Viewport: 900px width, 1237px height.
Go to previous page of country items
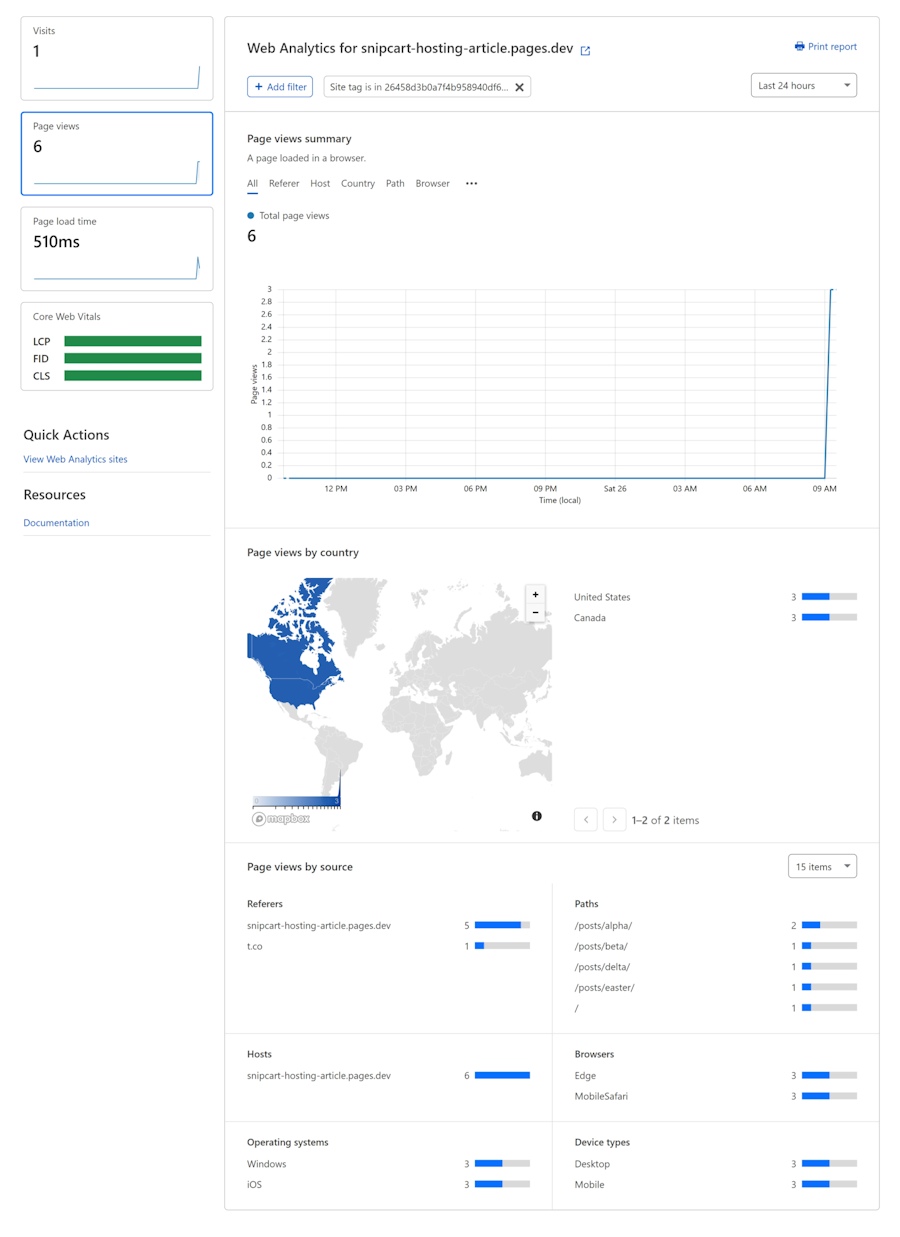(586, 820)
